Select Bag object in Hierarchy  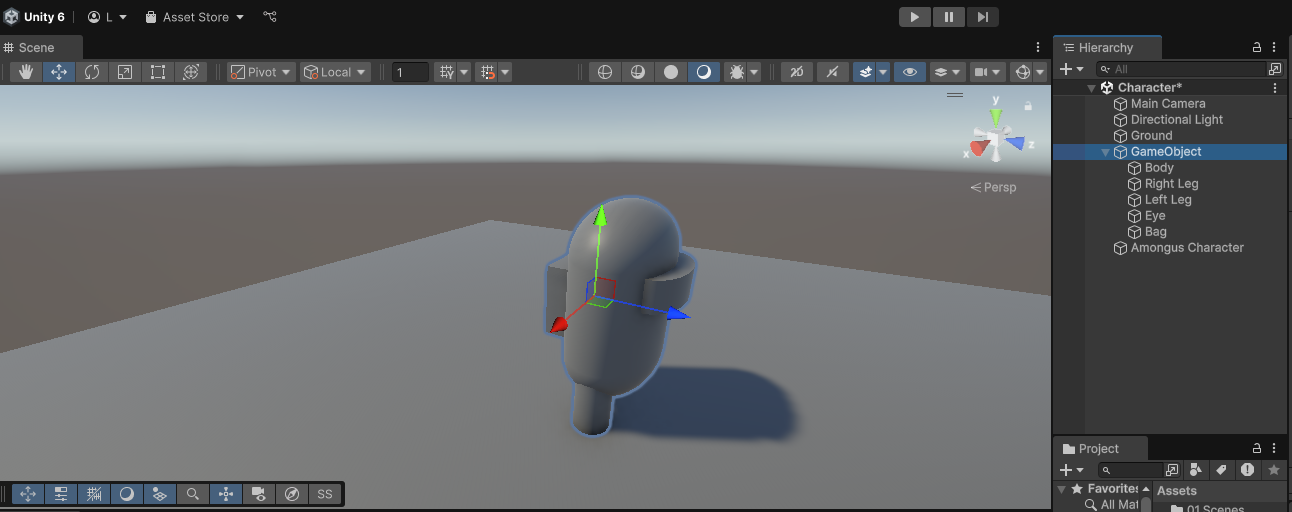1155,232
